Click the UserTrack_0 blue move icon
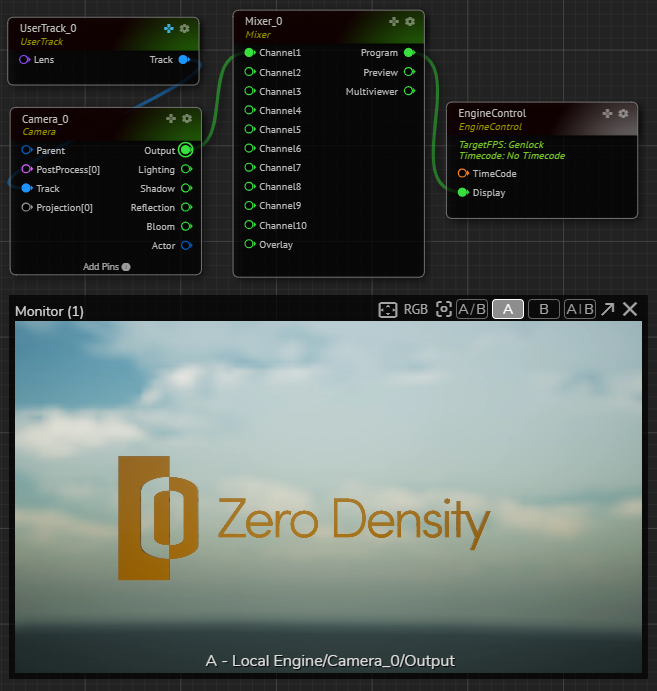 [x=169, y=29]
